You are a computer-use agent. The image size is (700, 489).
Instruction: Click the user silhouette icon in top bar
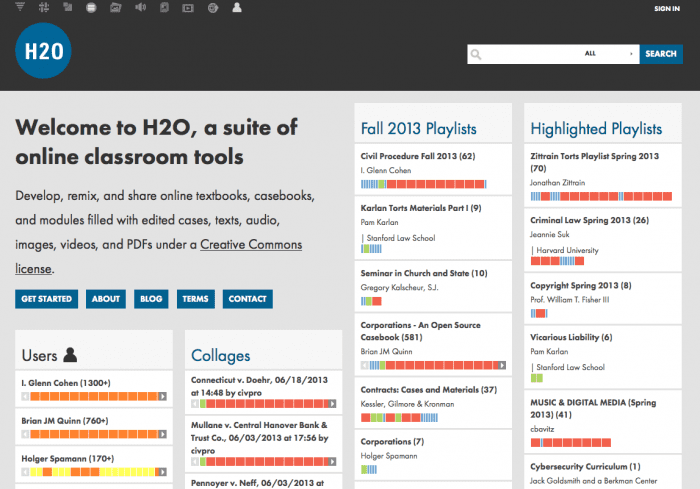pos(236,8)
